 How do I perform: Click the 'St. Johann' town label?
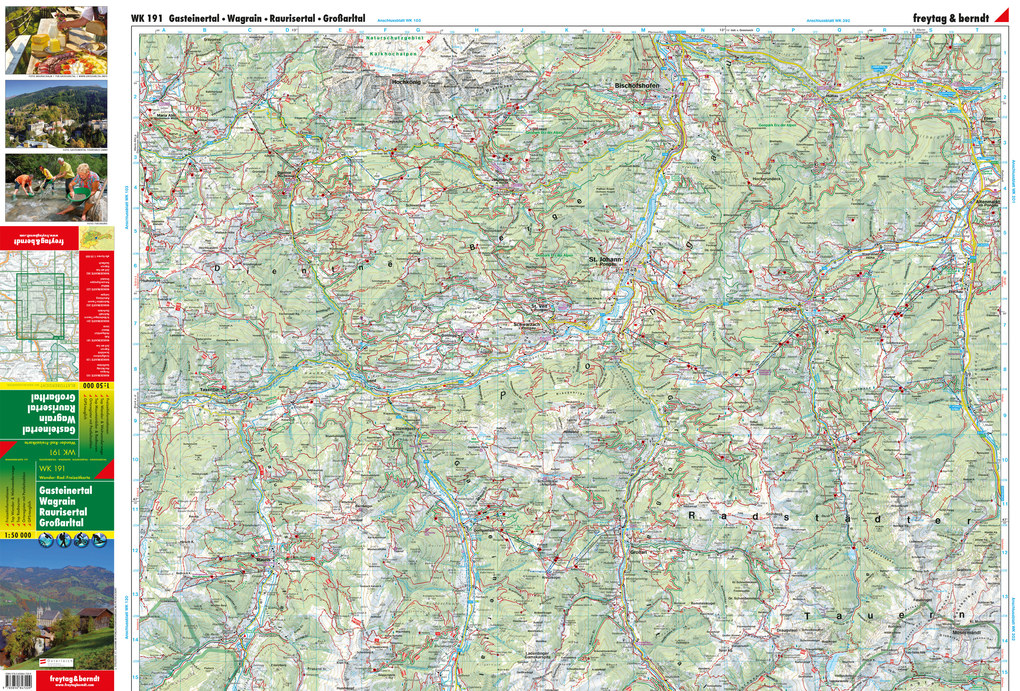click(605, 260)
